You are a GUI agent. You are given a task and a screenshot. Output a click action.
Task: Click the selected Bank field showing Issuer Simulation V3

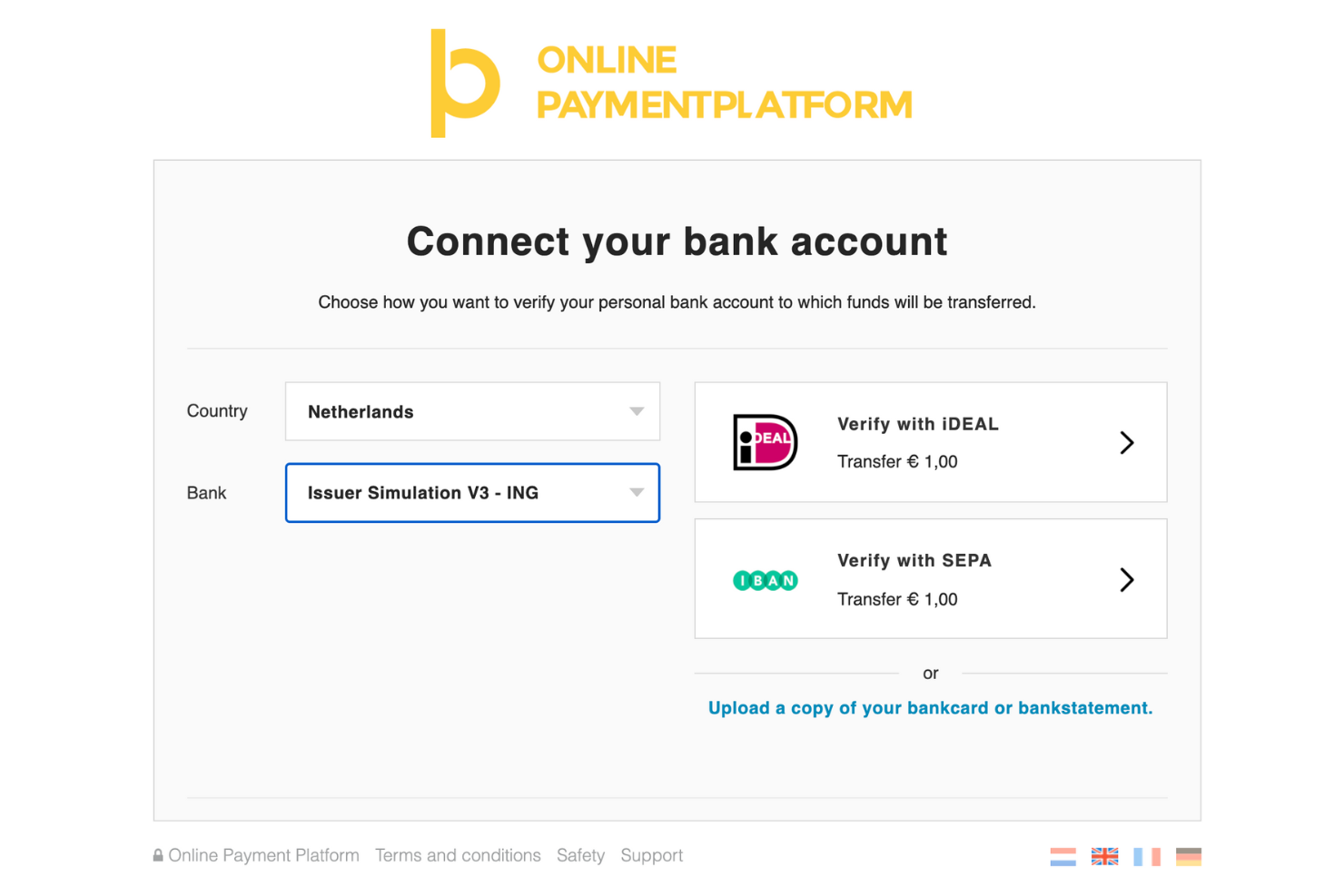click(x=436, y=493)
